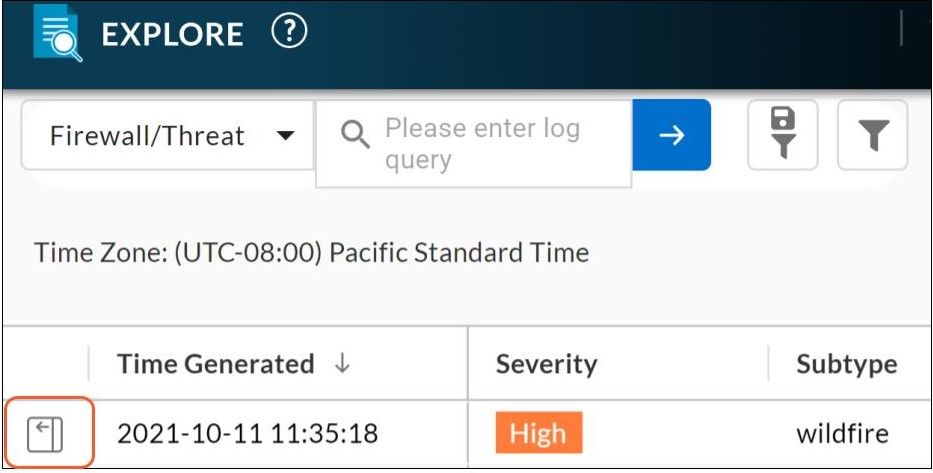Click the save filter icon
This screenshot has width=933, height=473.
783,134
